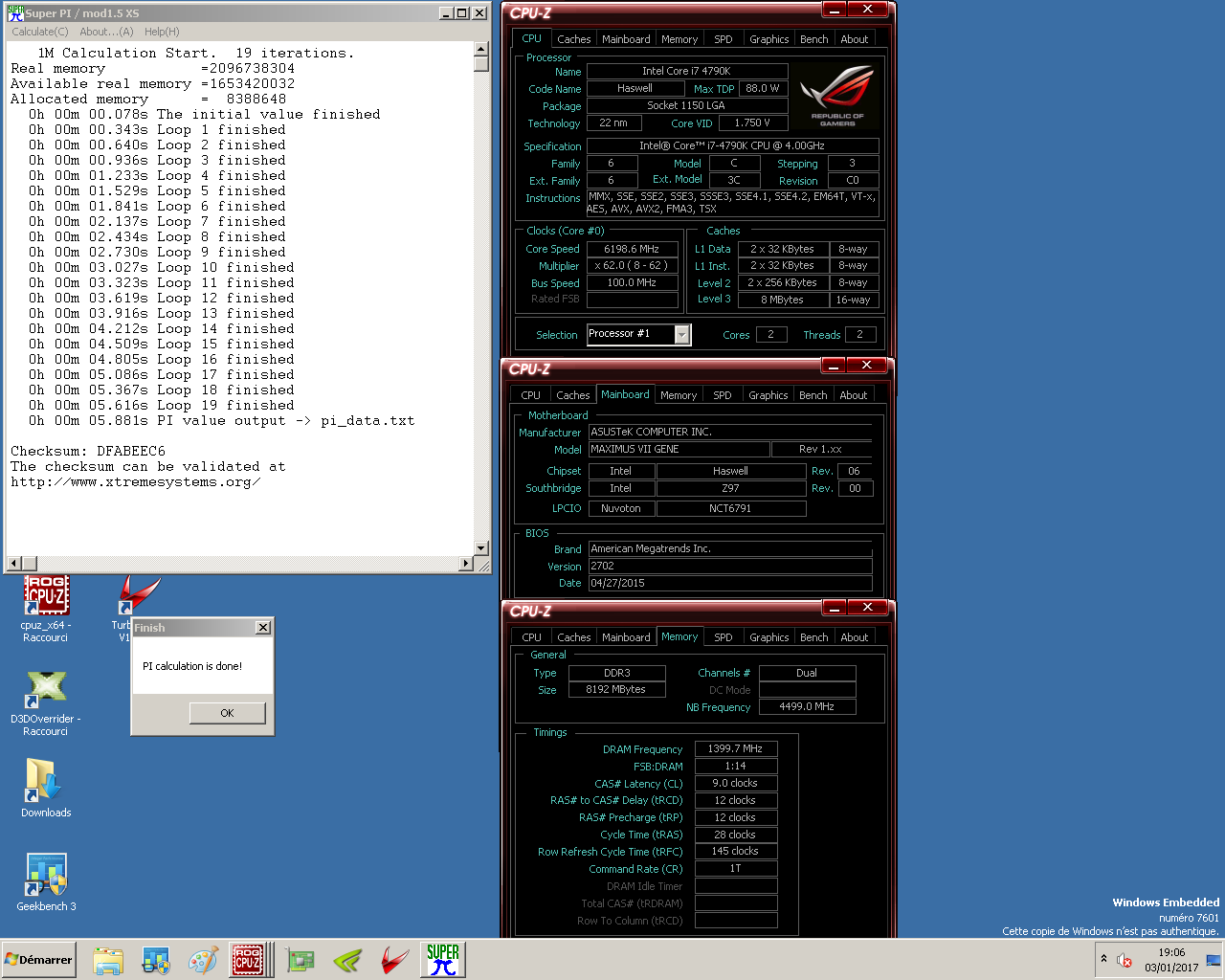The height and width of the screenshot is (980, 1225).
Task: Open Memory tab in top CPU-Z window
Action: (679, 39)
